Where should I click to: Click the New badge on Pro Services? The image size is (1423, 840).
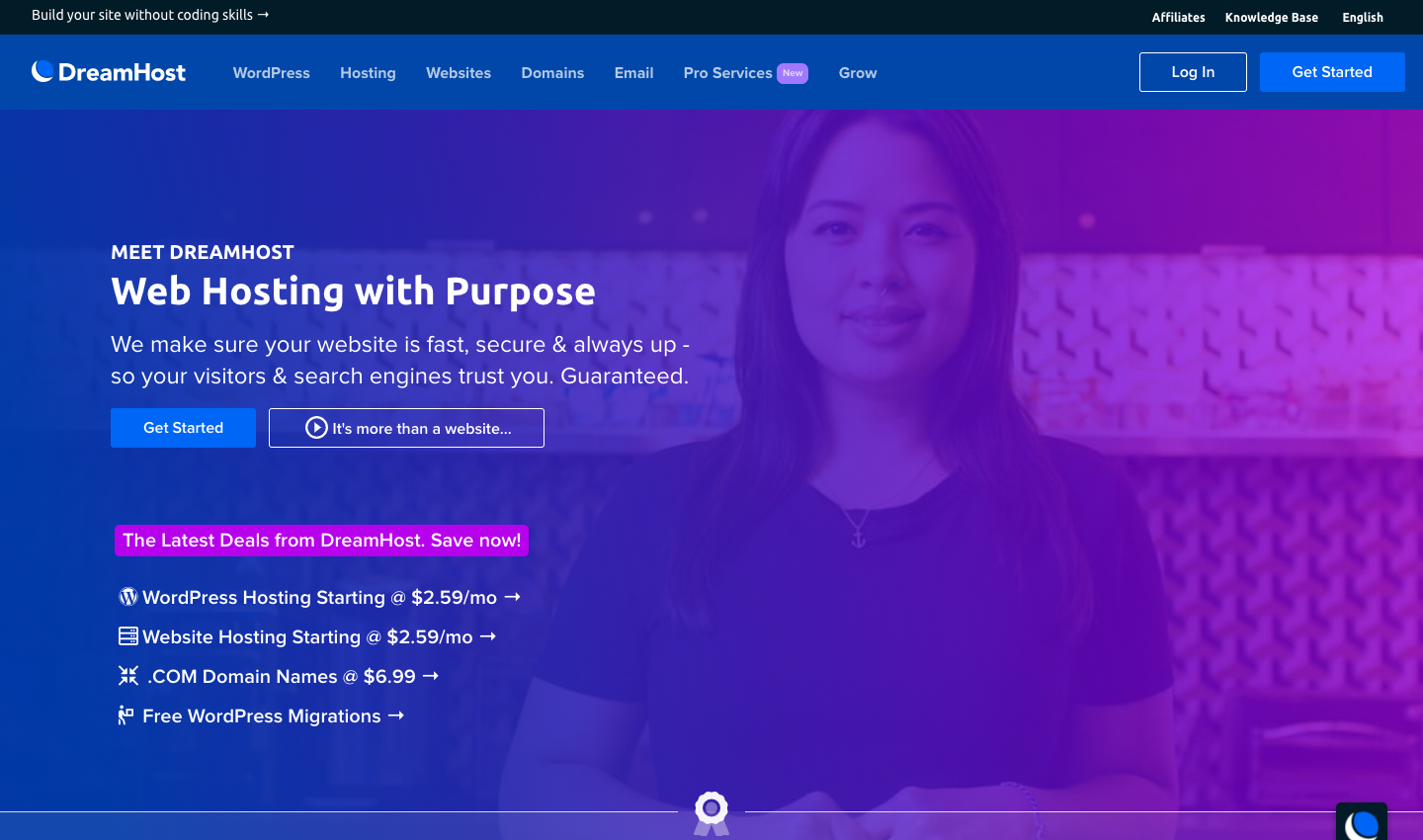click(793, 73)
